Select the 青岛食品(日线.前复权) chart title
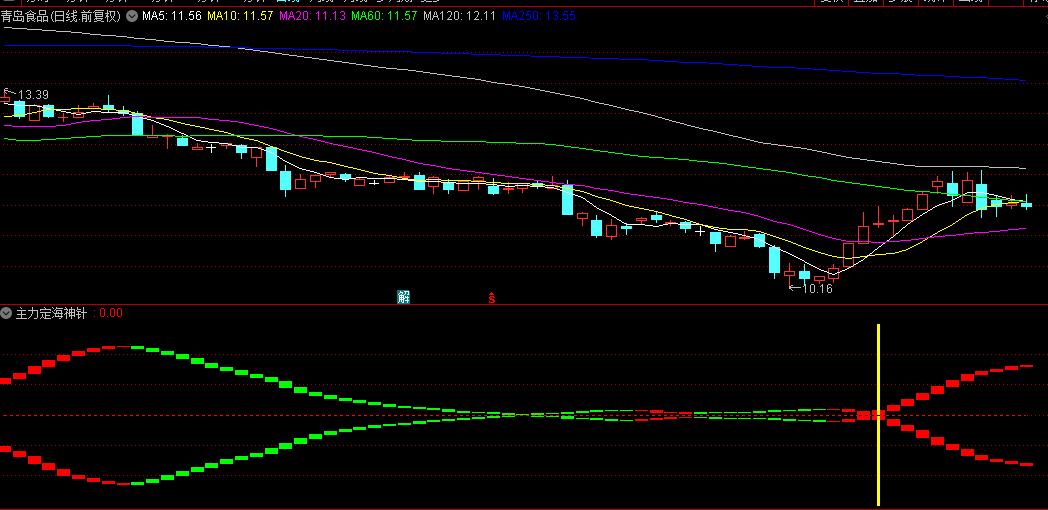The width and height of the screenshot is (1048, 510). pyautogui.click(x=61, y=16)
